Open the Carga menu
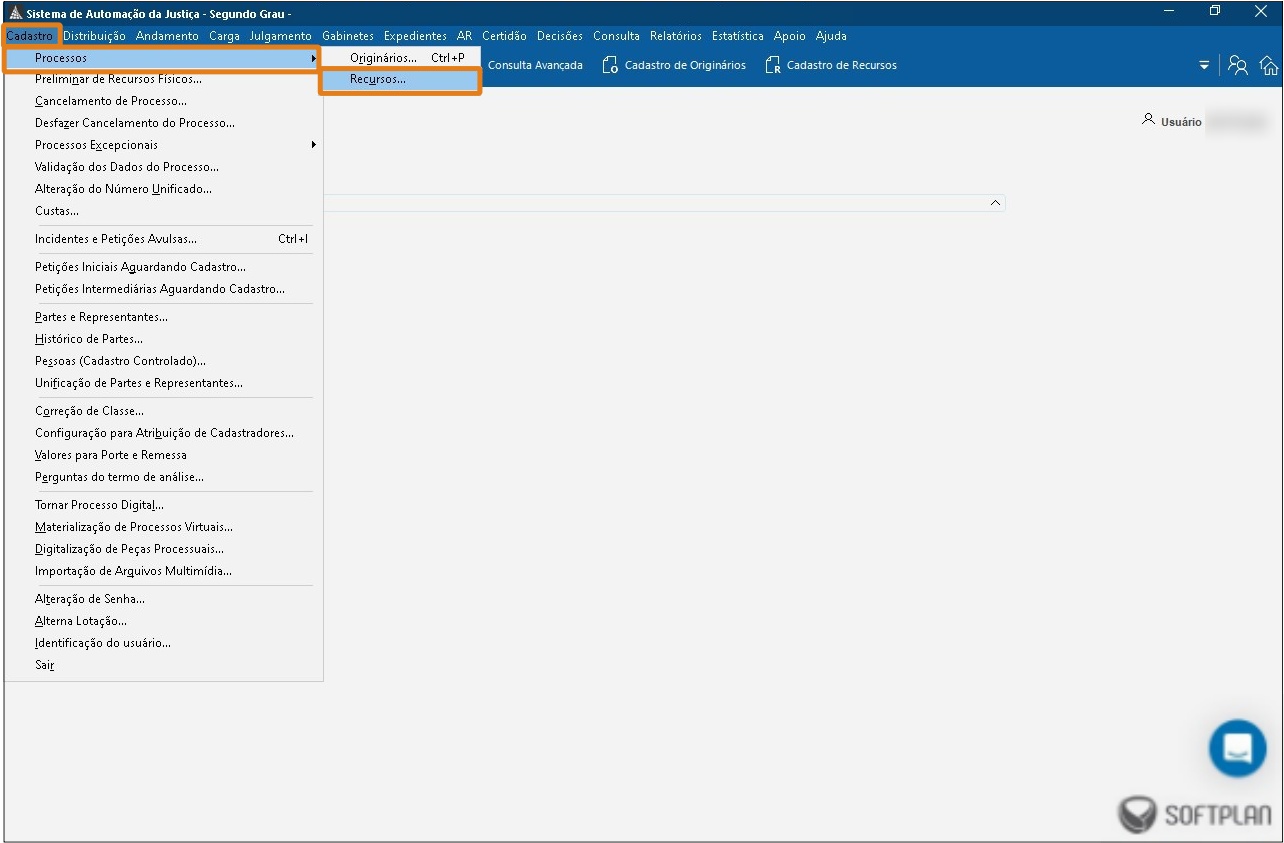 pyautogui.click(x=224, y=36)
